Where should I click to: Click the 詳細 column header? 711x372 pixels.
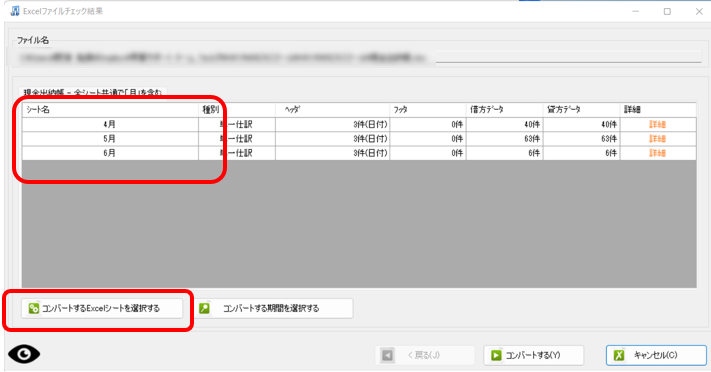pos(658,110)
